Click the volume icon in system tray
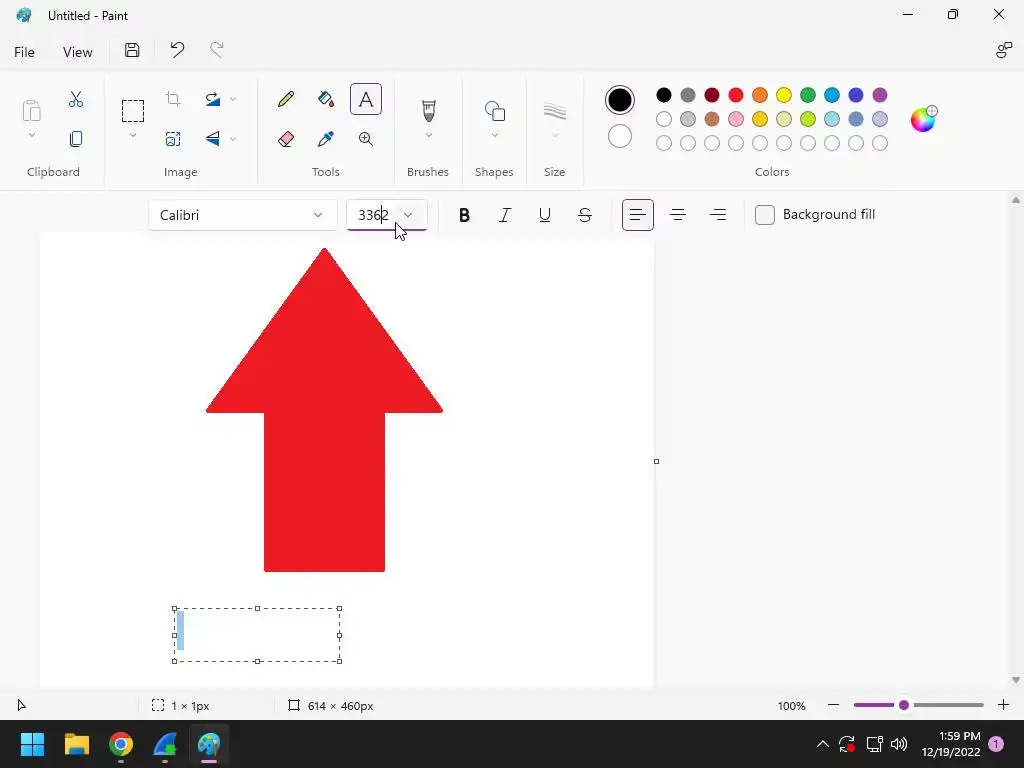The image size is (1024, 768). click(899, 744)
